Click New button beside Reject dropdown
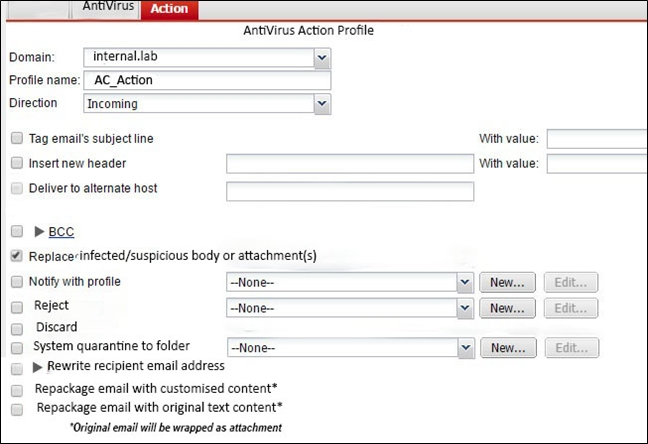648x444 pixels. [507, 308]
